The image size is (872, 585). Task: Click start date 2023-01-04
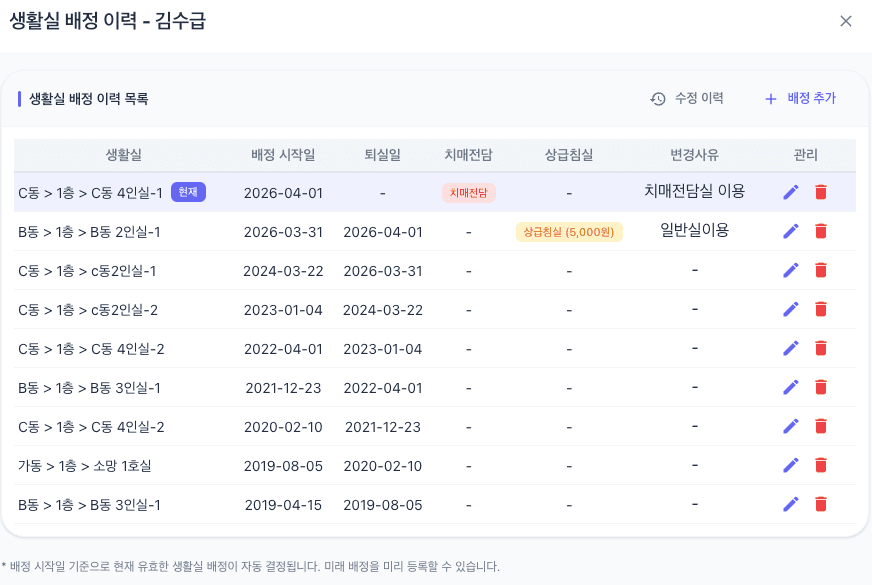(283, 310)
